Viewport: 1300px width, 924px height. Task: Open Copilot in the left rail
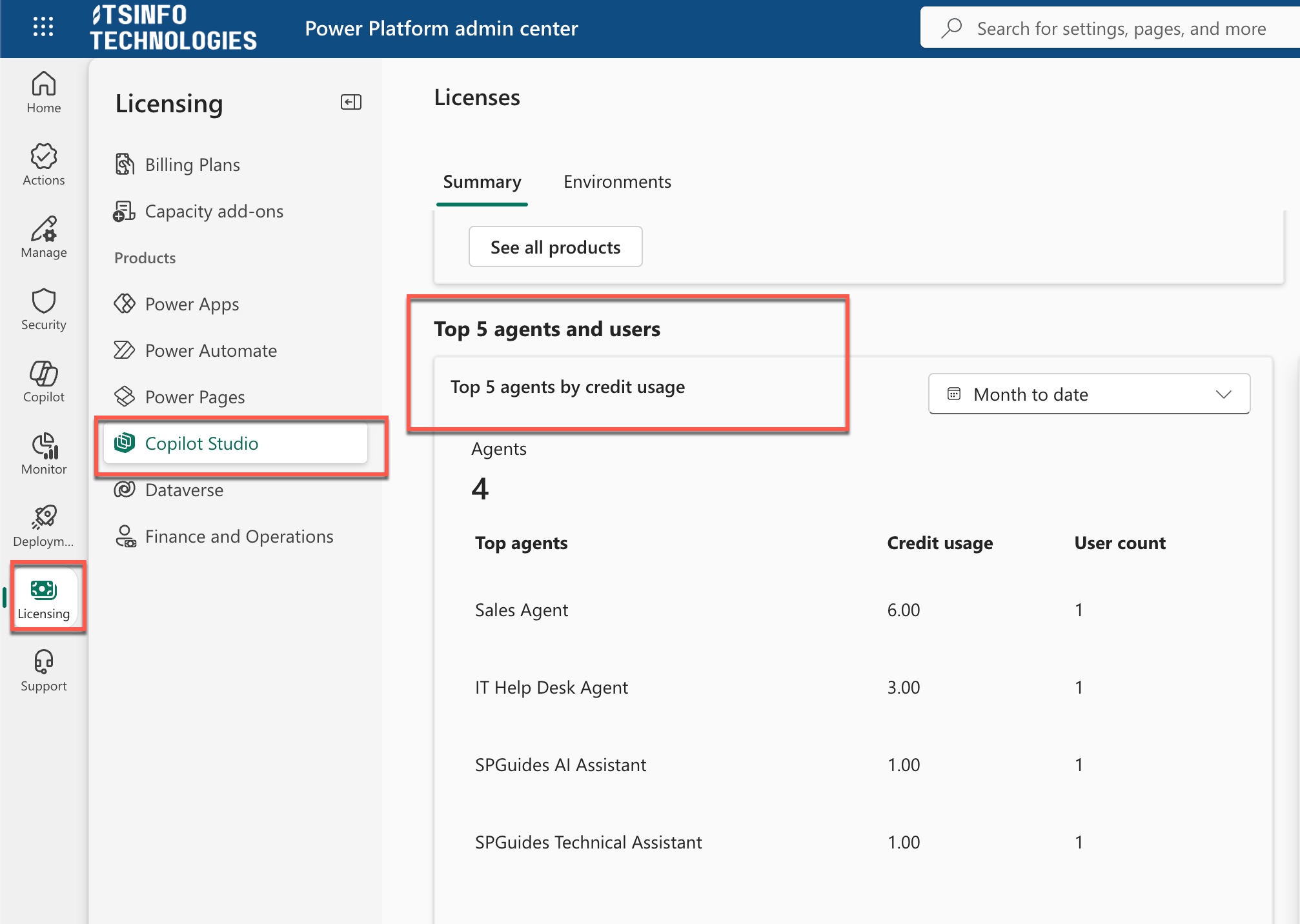coord(44,382)
